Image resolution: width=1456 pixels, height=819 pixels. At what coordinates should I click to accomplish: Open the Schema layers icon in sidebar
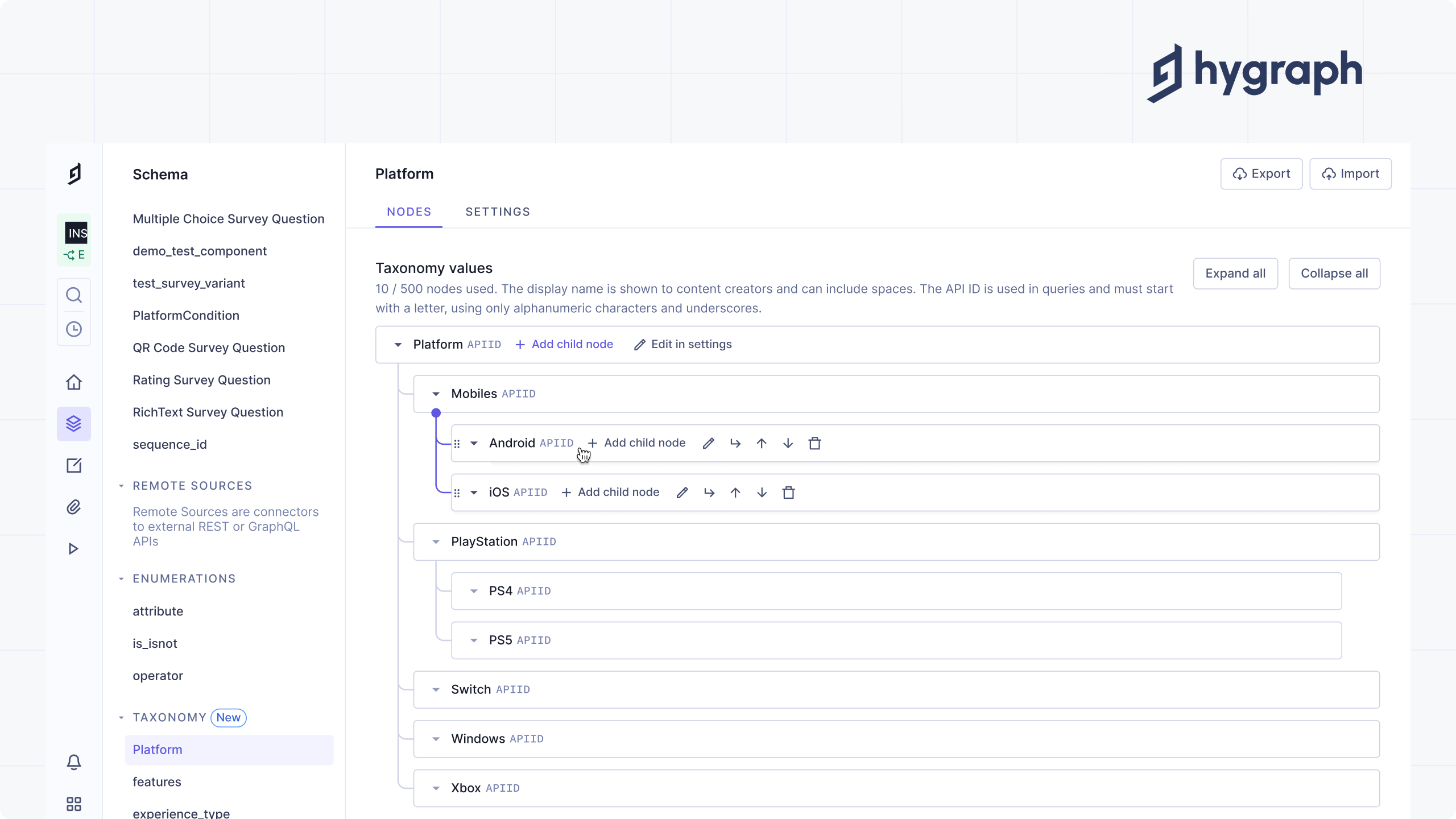[x=74, y=424]
